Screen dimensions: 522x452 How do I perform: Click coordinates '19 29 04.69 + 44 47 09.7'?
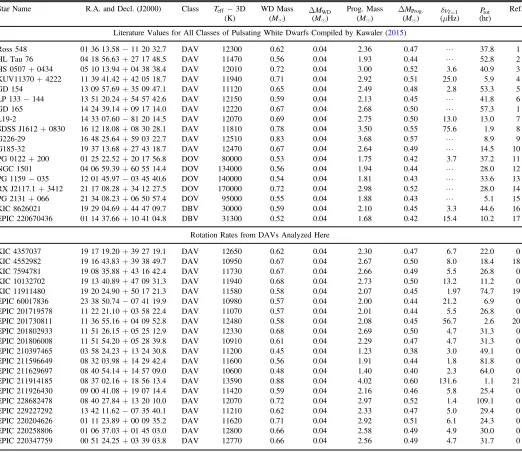(123, 209)
